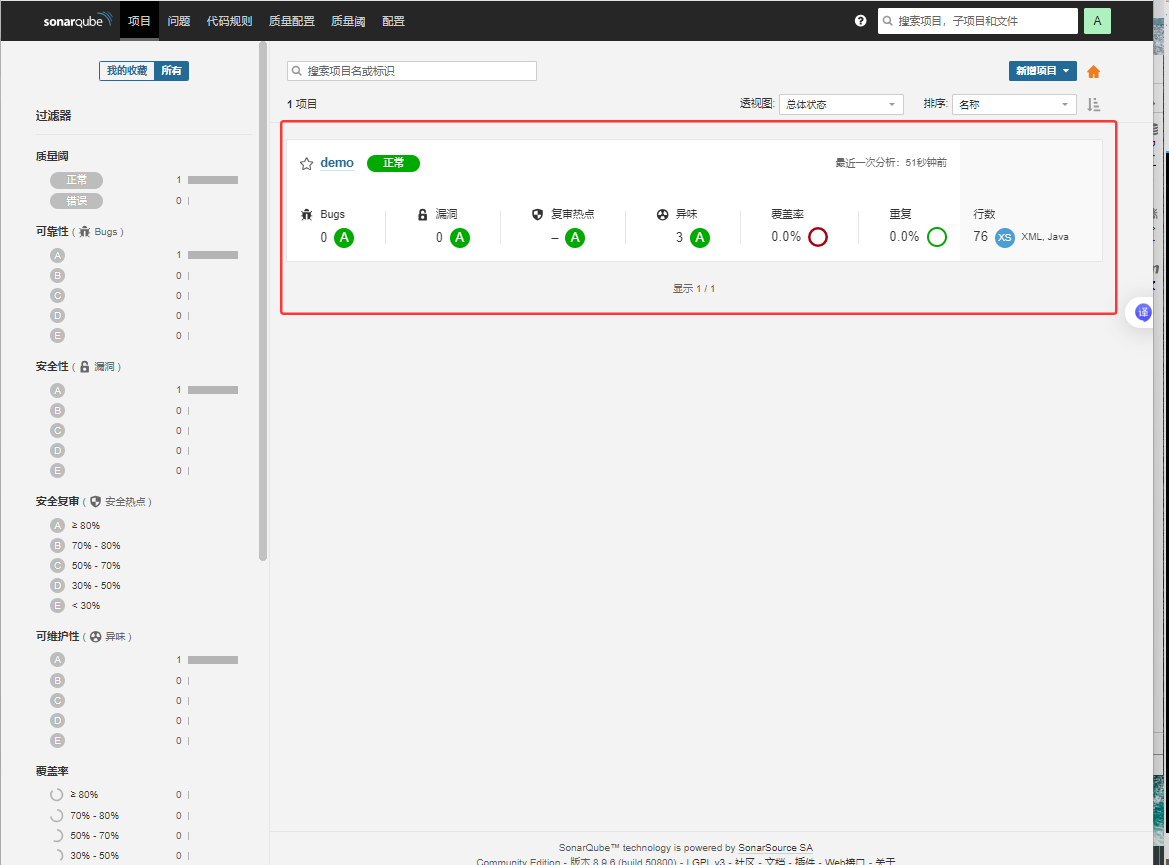Click the 正常 status badge on demo
Screen dimensions: 1169x865
point(394,163)
